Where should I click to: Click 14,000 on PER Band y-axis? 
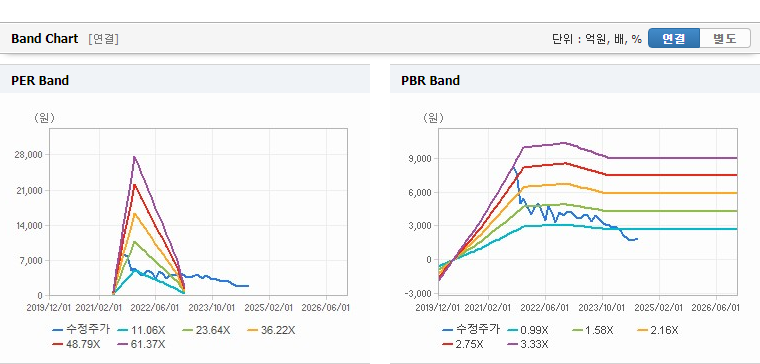30,225
